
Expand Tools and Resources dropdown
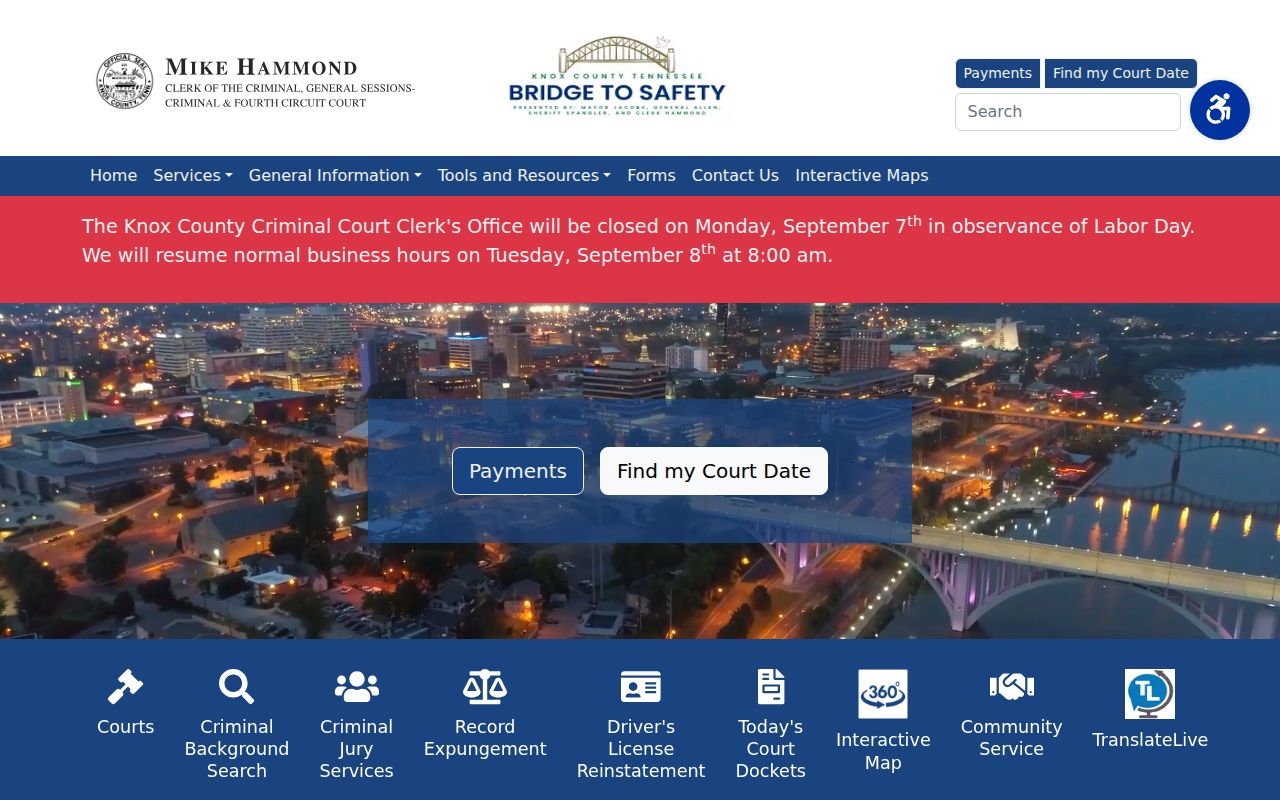524,175
